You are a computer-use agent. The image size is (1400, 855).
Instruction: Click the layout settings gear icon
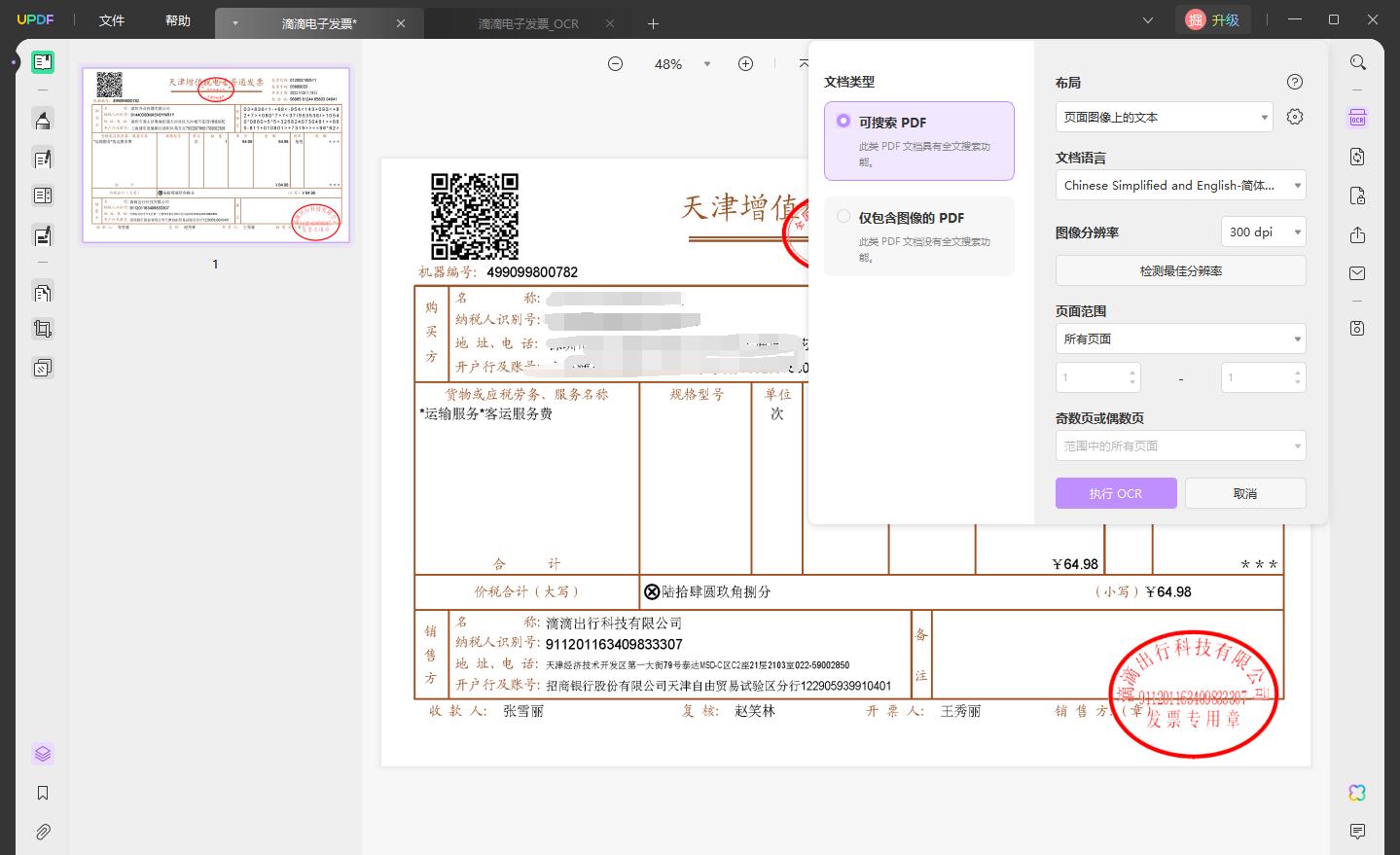(x=1294, y=117)
